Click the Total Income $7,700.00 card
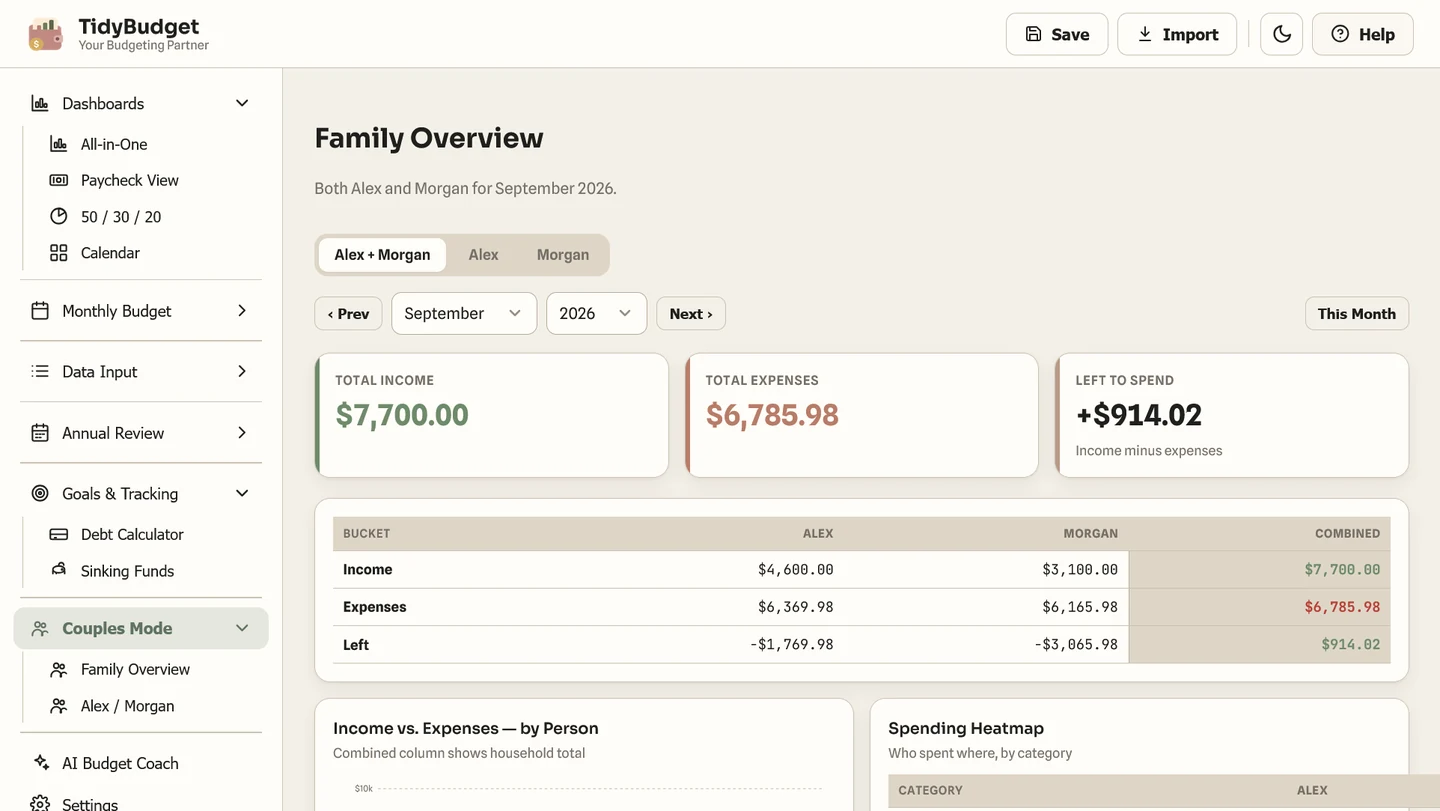 coord(491,415)
